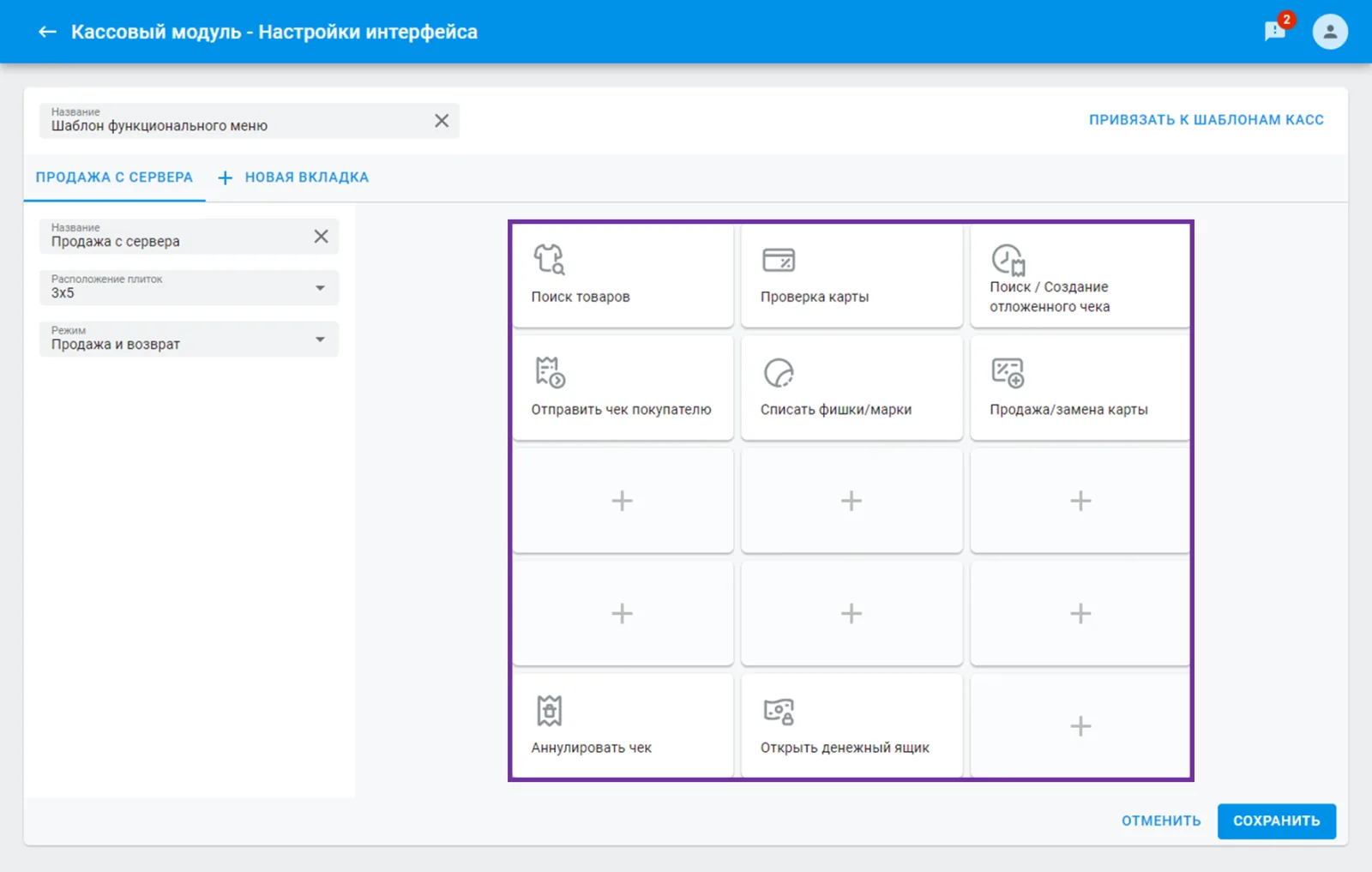Switch to Продажа с сервера tab
Screen dimensions: 1372x872
(114, 177)
